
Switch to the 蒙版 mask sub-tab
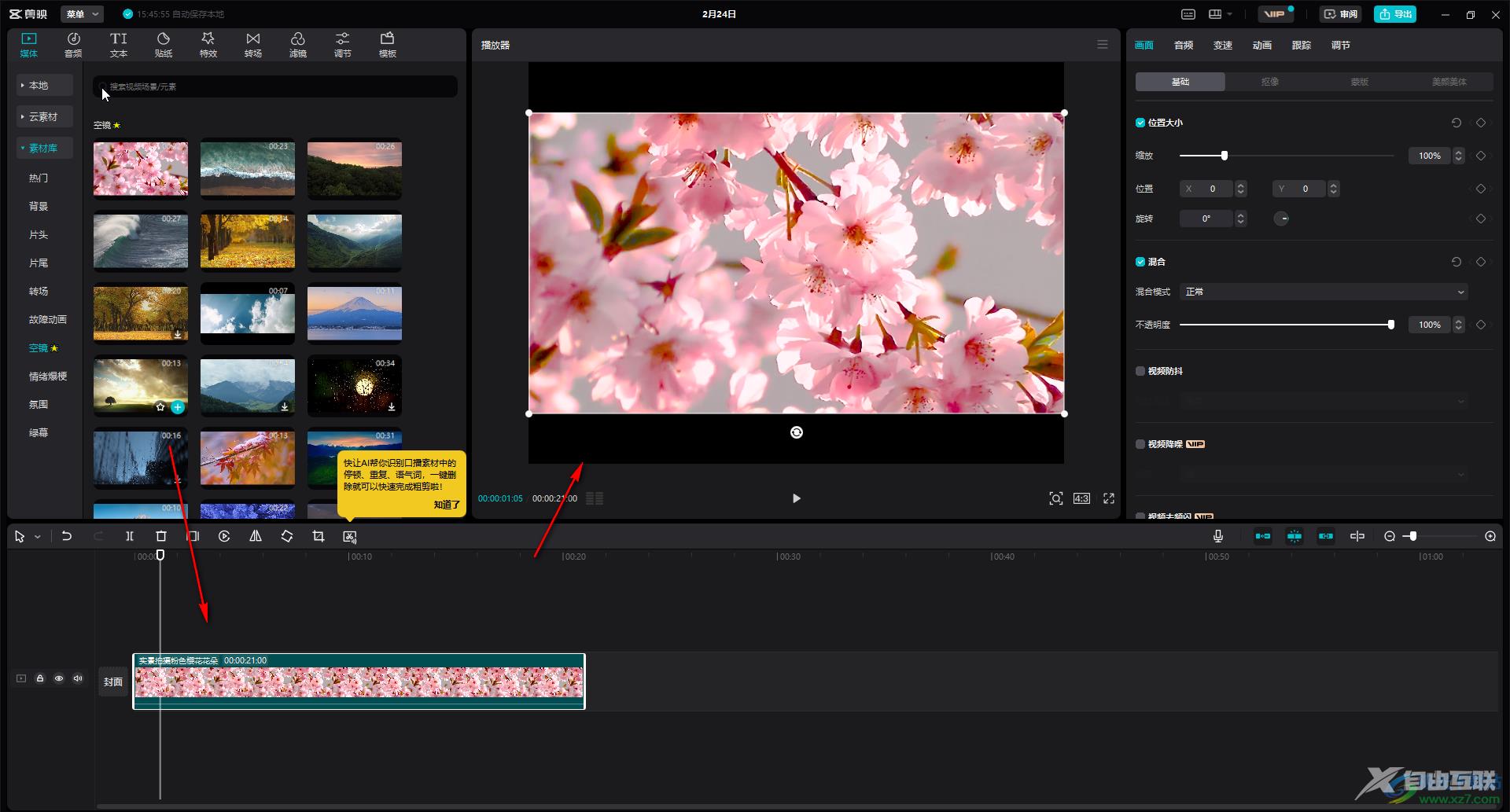click(x=1360, y=82)
